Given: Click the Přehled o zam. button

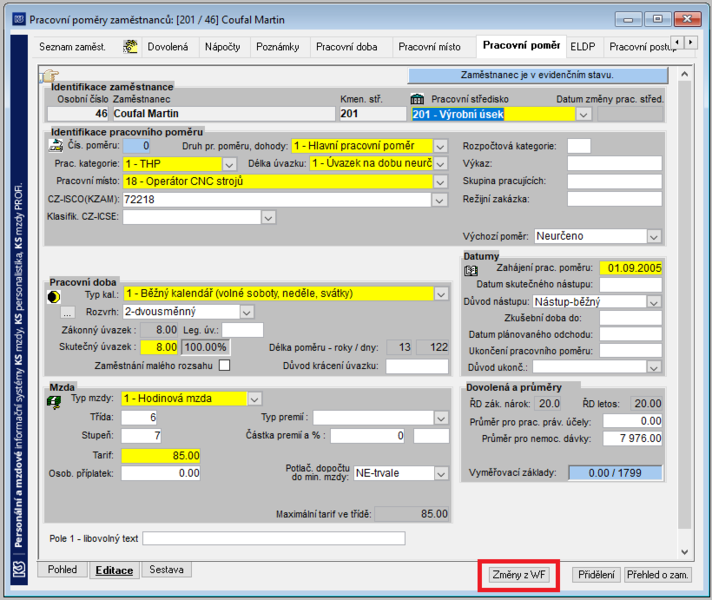Looking at the screenshot, I should 658,575.
